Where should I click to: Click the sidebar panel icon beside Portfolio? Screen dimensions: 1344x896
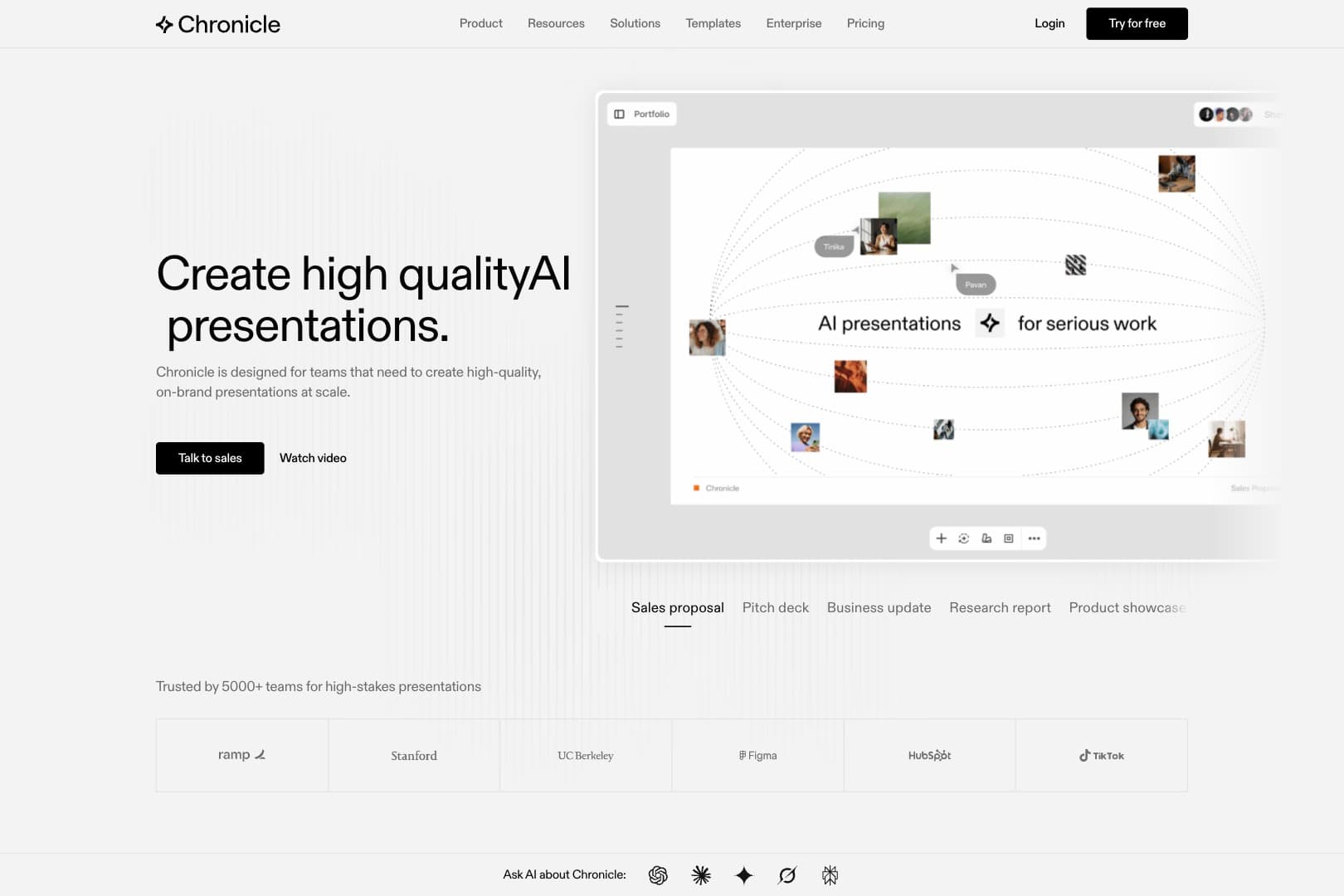tap(619, 114)
